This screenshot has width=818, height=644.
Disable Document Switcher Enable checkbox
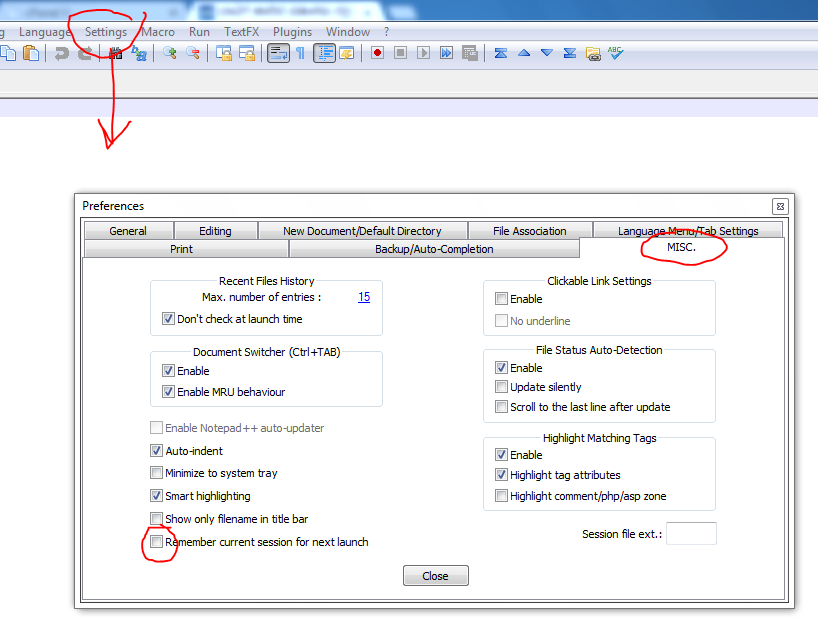(168, 371)
